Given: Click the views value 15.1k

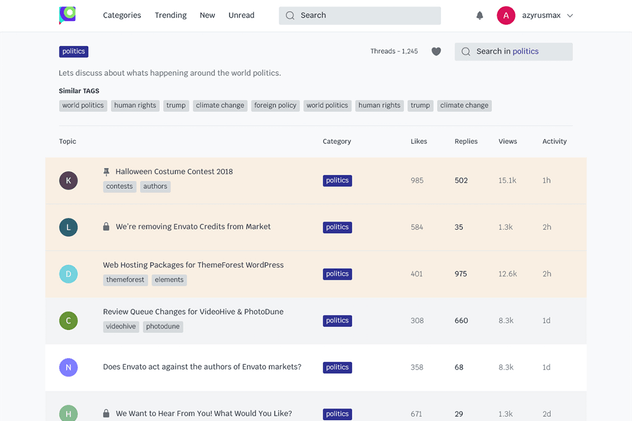Looking at the screenshot, I should [507, 180].
